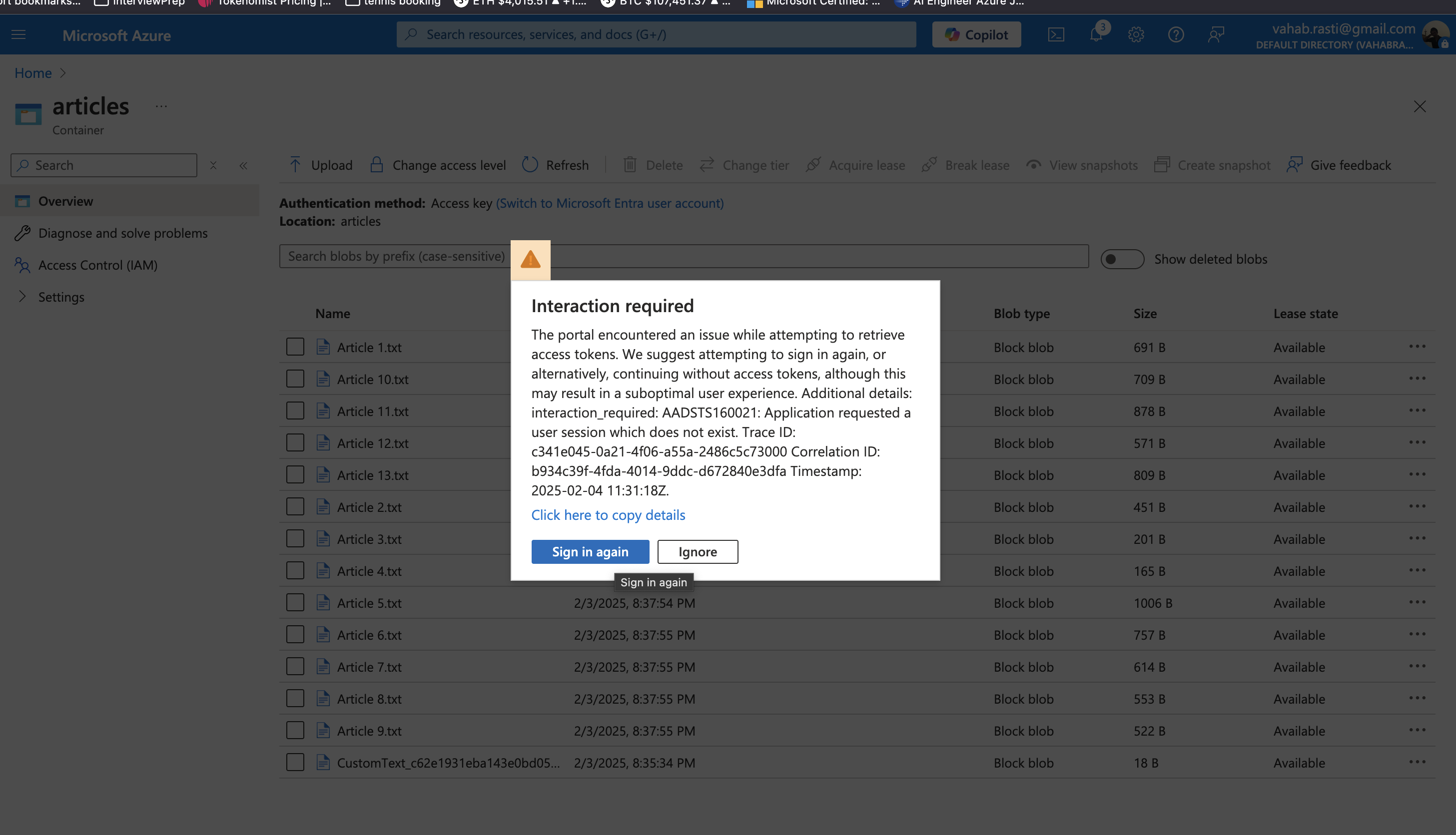Open the more options menu for the CustomText blob
Image resolution: width=1456 pixels, height=835 pixels.
[1417, 762]
